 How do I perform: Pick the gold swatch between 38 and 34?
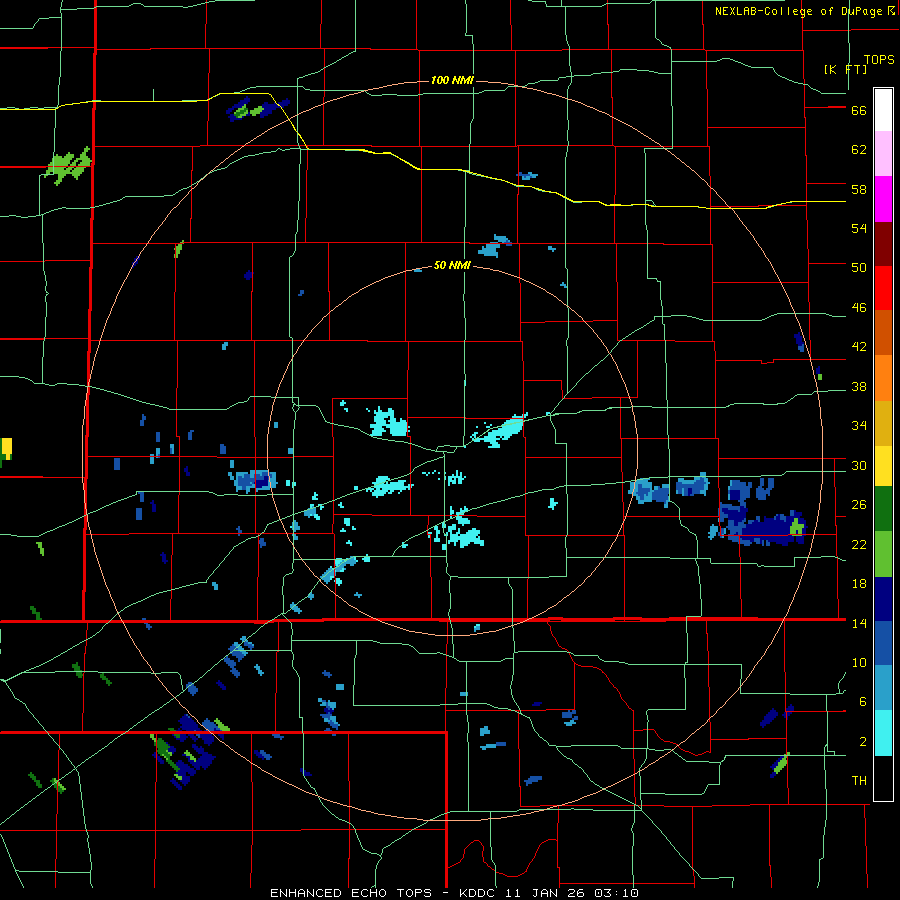tap(883, 423)
